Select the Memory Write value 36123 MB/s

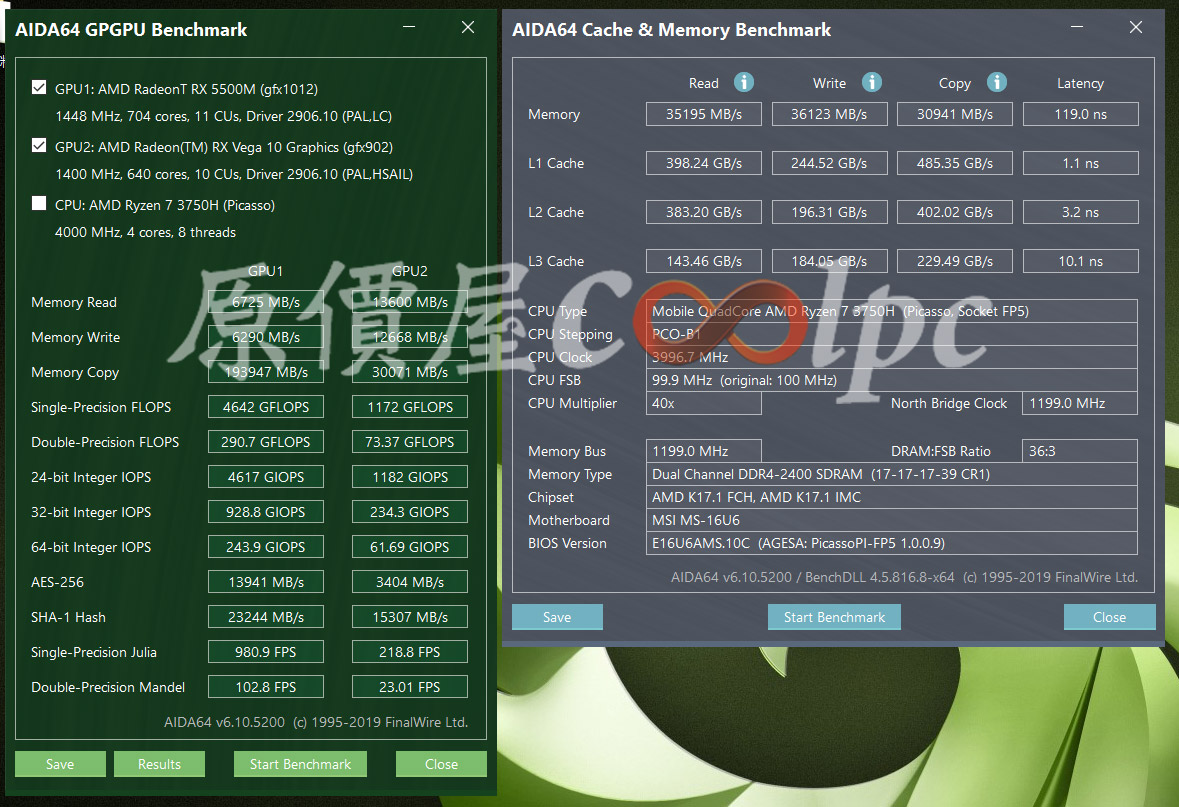(829, 114)
